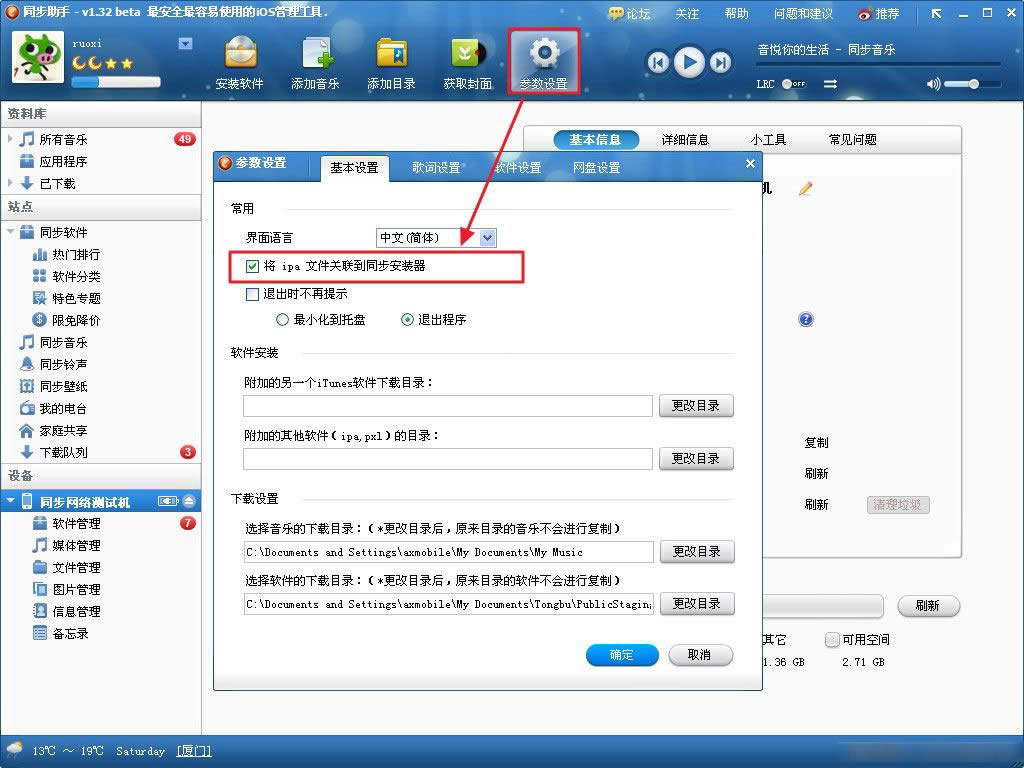This screenshot has height=768, width=1024.
Task: Click the 确定 confirm button
Action: 622,655
